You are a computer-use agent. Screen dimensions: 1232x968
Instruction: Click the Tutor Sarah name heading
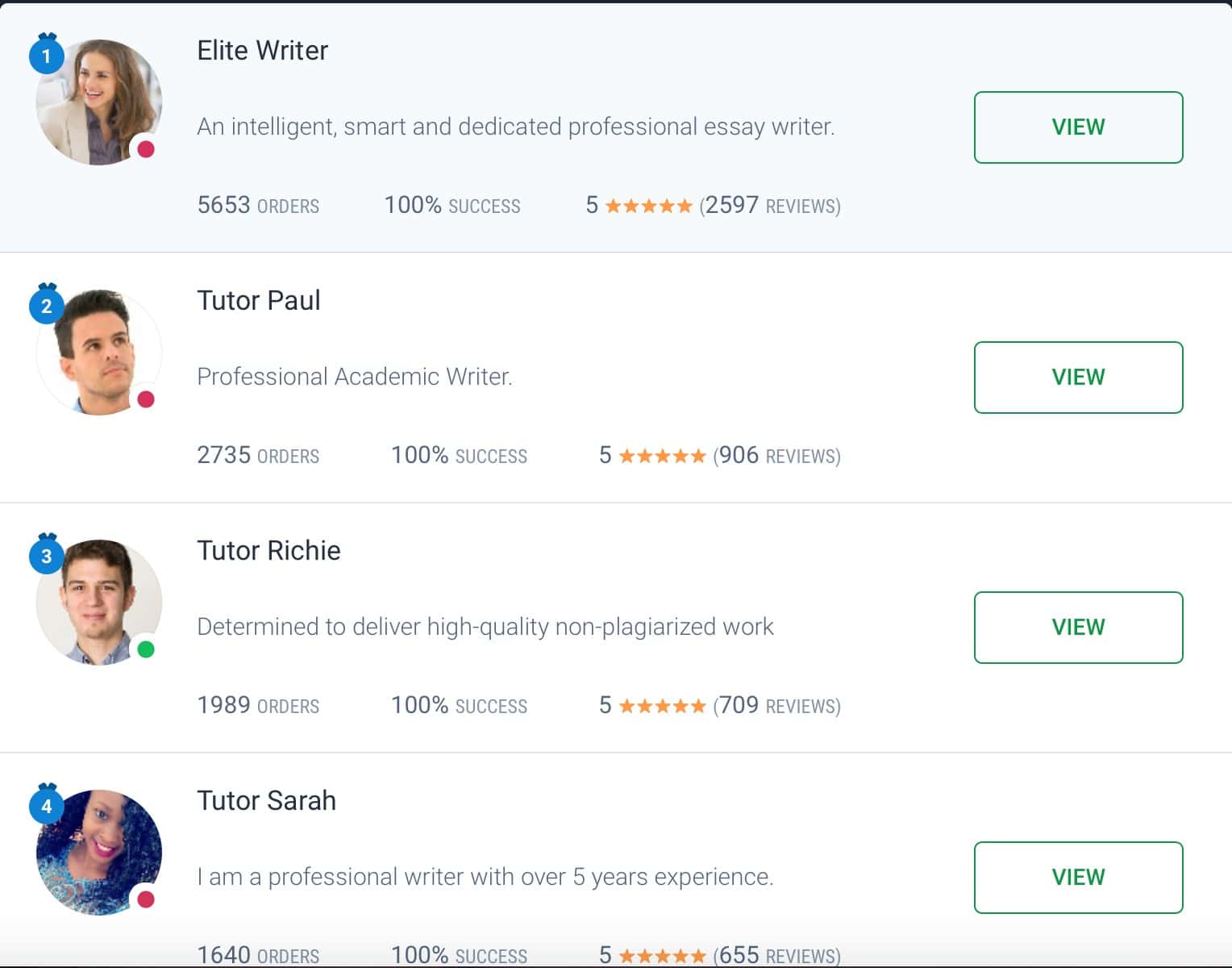click(267, 800)
